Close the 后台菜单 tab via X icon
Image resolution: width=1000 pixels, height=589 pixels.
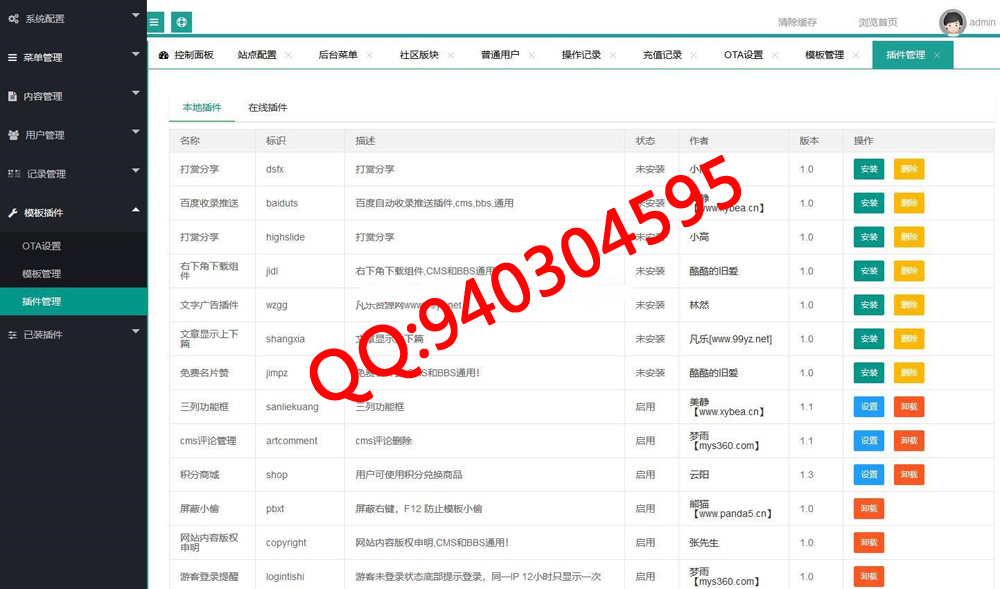[369, 55]
